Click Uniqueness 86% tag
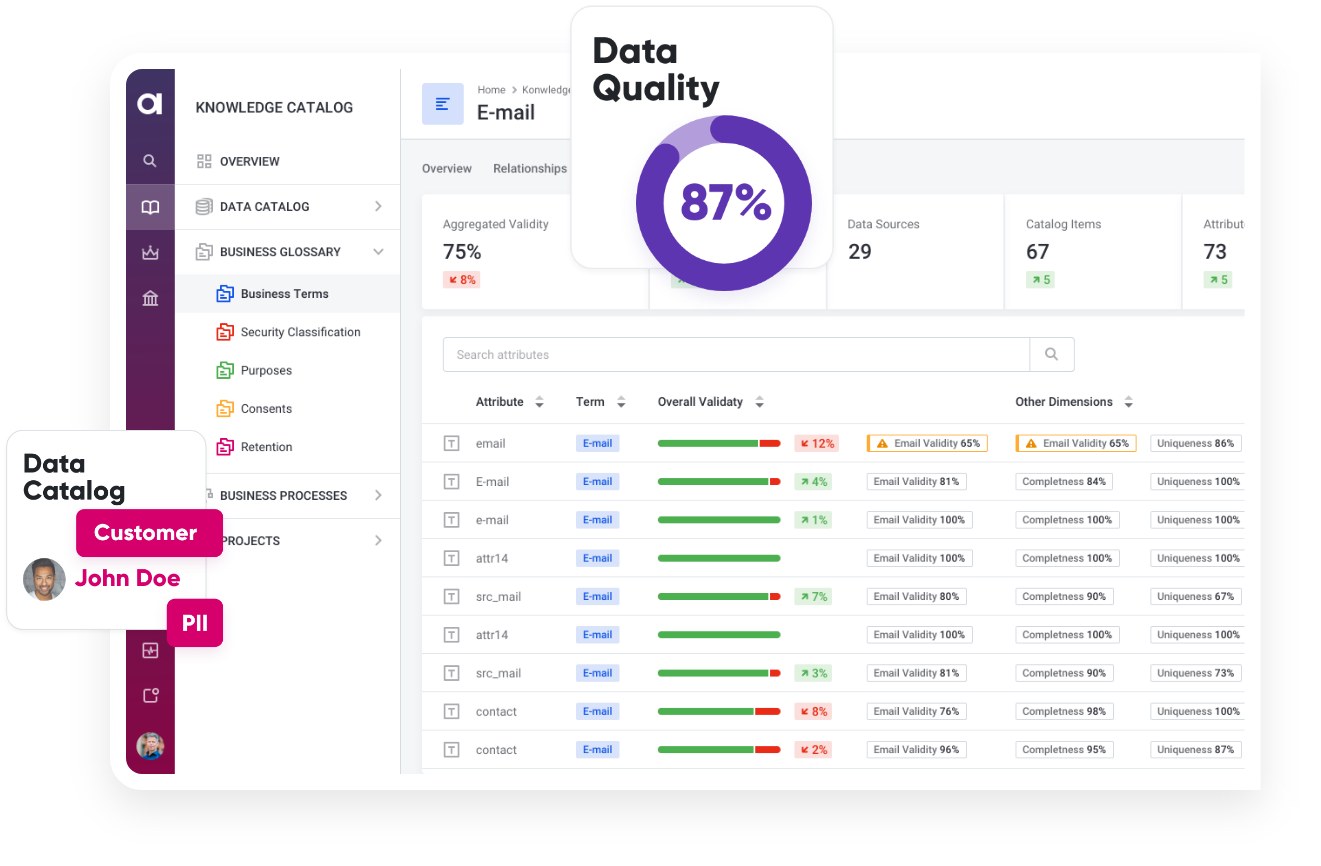Screen dimensions: 1321x866 (1196, 443)
